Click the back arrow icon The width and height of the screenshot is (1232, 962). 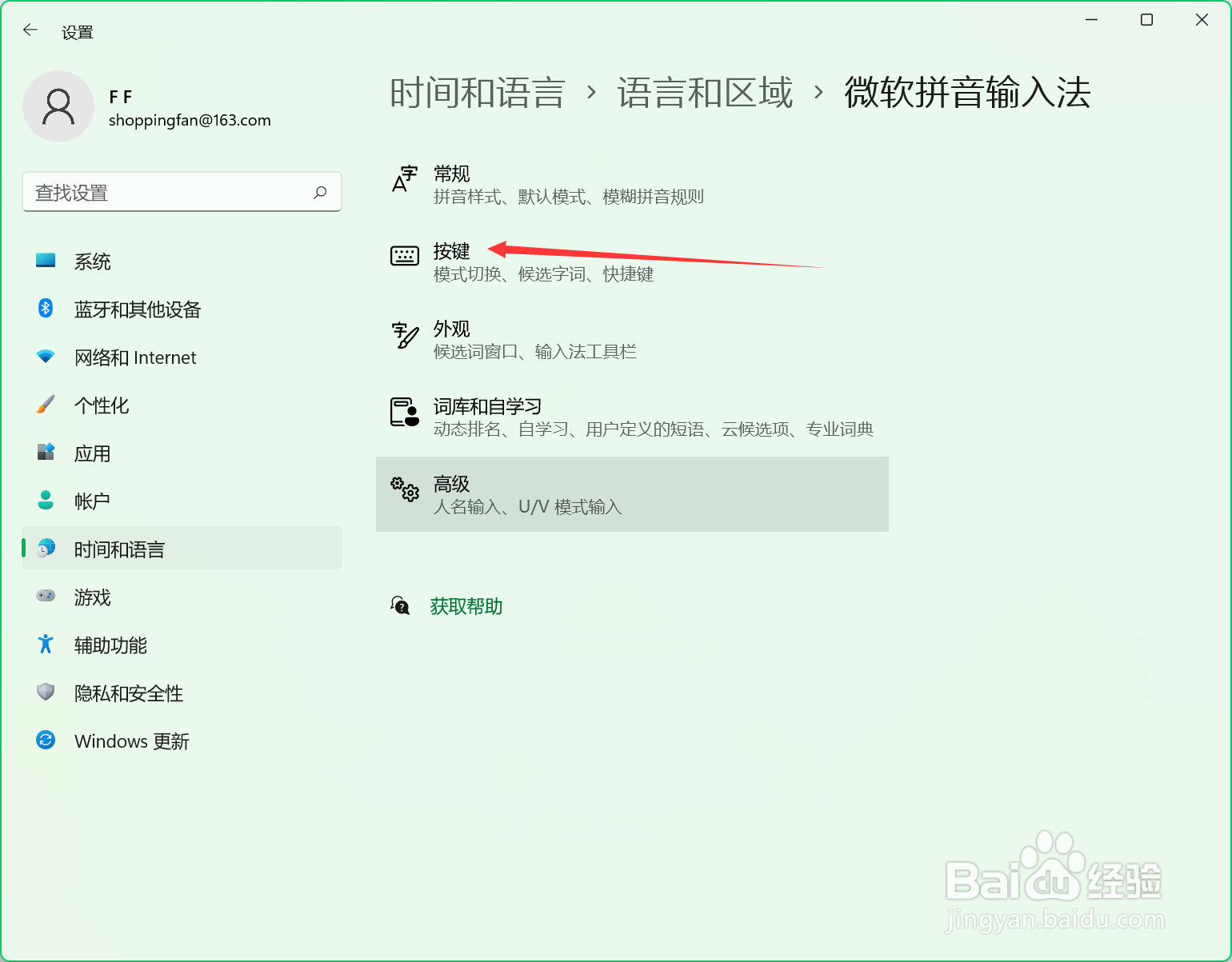click(30, 30)
